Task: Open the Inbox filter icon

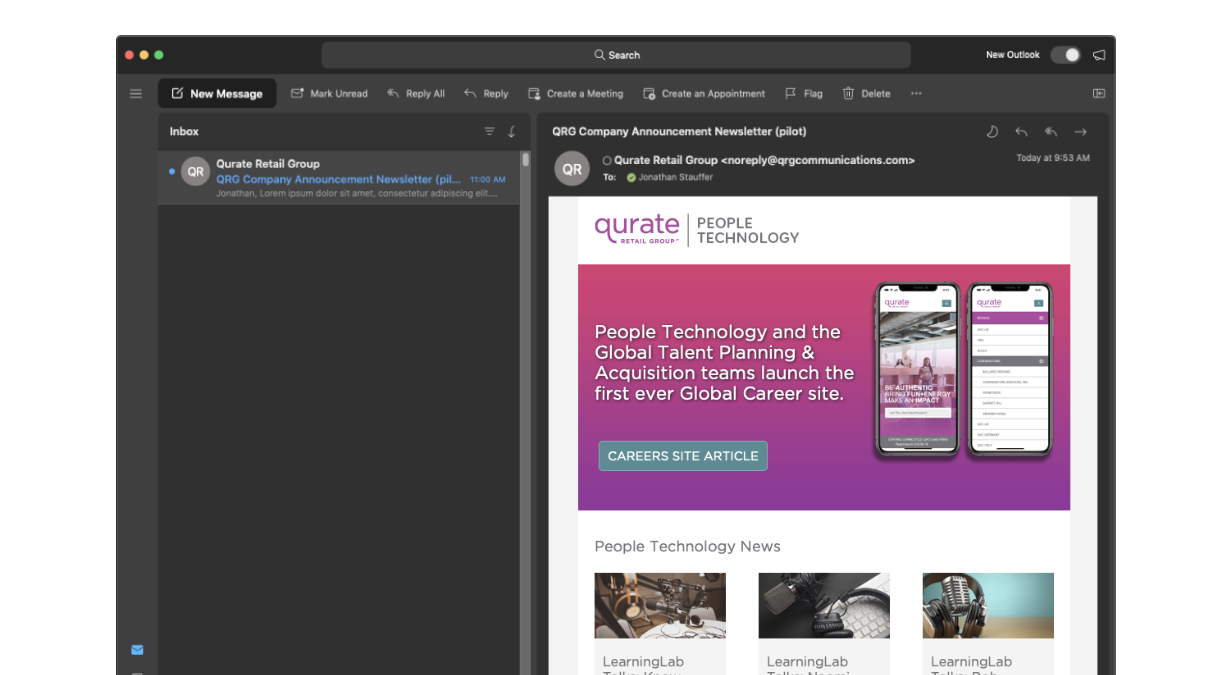Action: tap(489, 131)
